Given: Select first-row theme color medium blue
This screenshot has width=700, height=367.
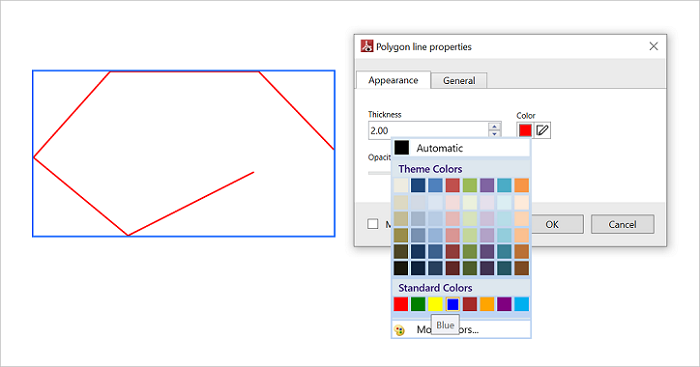Looking at the screenshot, I should tap(435, 185).
